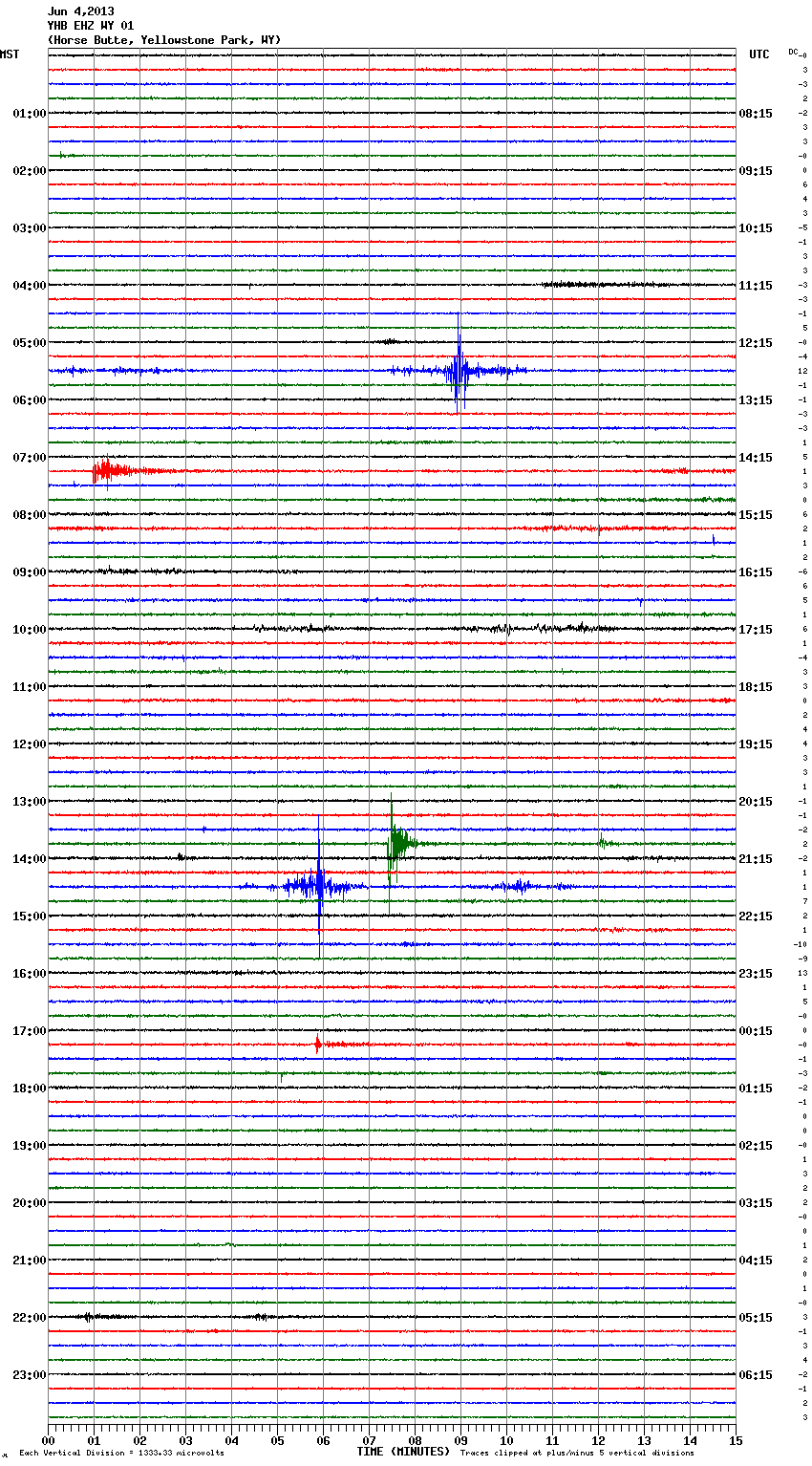Click the 02:00 MST row label
Image resolution: width=812 pixels, height=1466 pixels.
click(x=30, y=171)
